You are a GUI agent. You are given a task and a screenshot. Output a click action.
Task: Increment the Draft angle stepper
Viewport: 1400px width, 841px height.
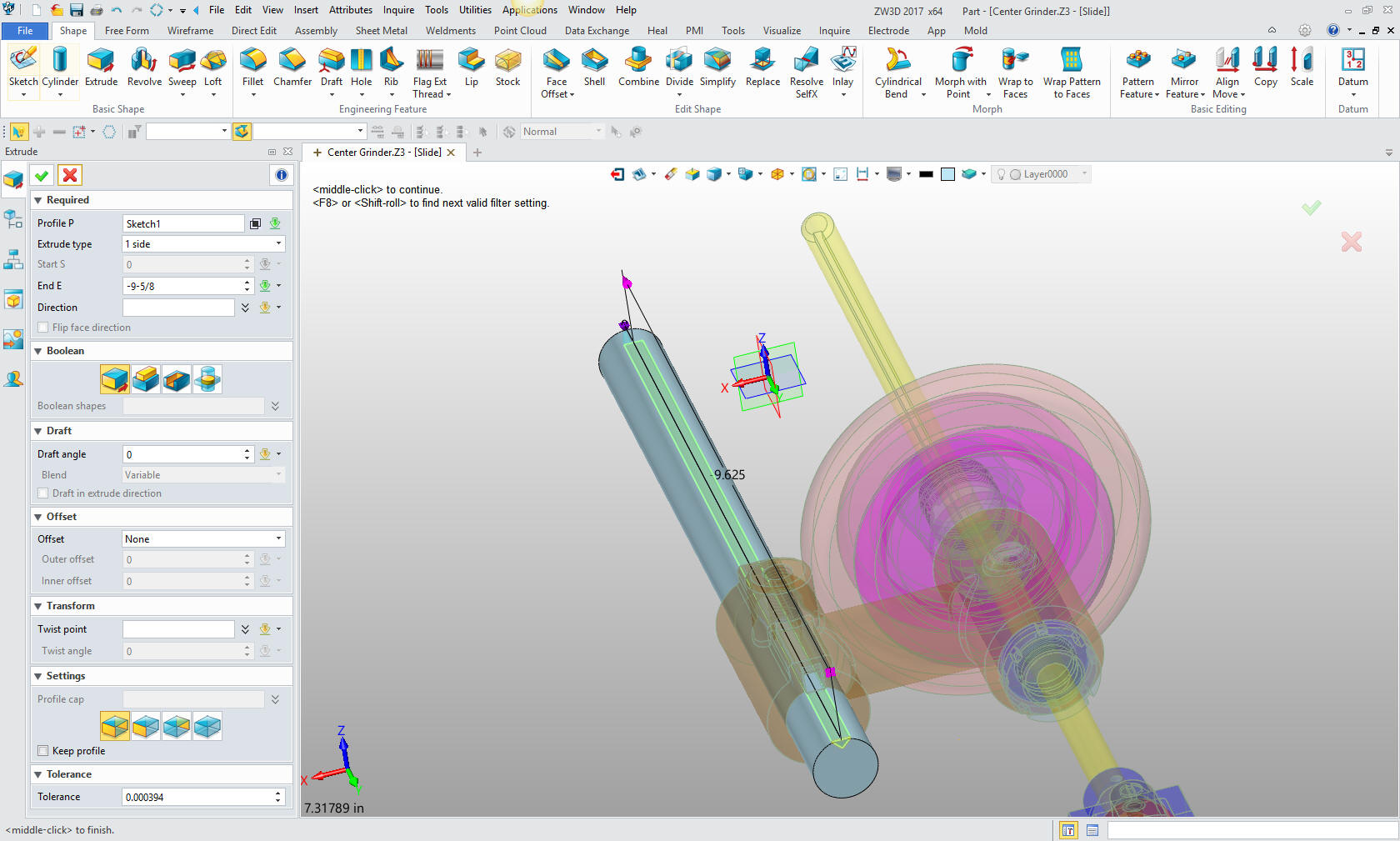click(247, 450)
